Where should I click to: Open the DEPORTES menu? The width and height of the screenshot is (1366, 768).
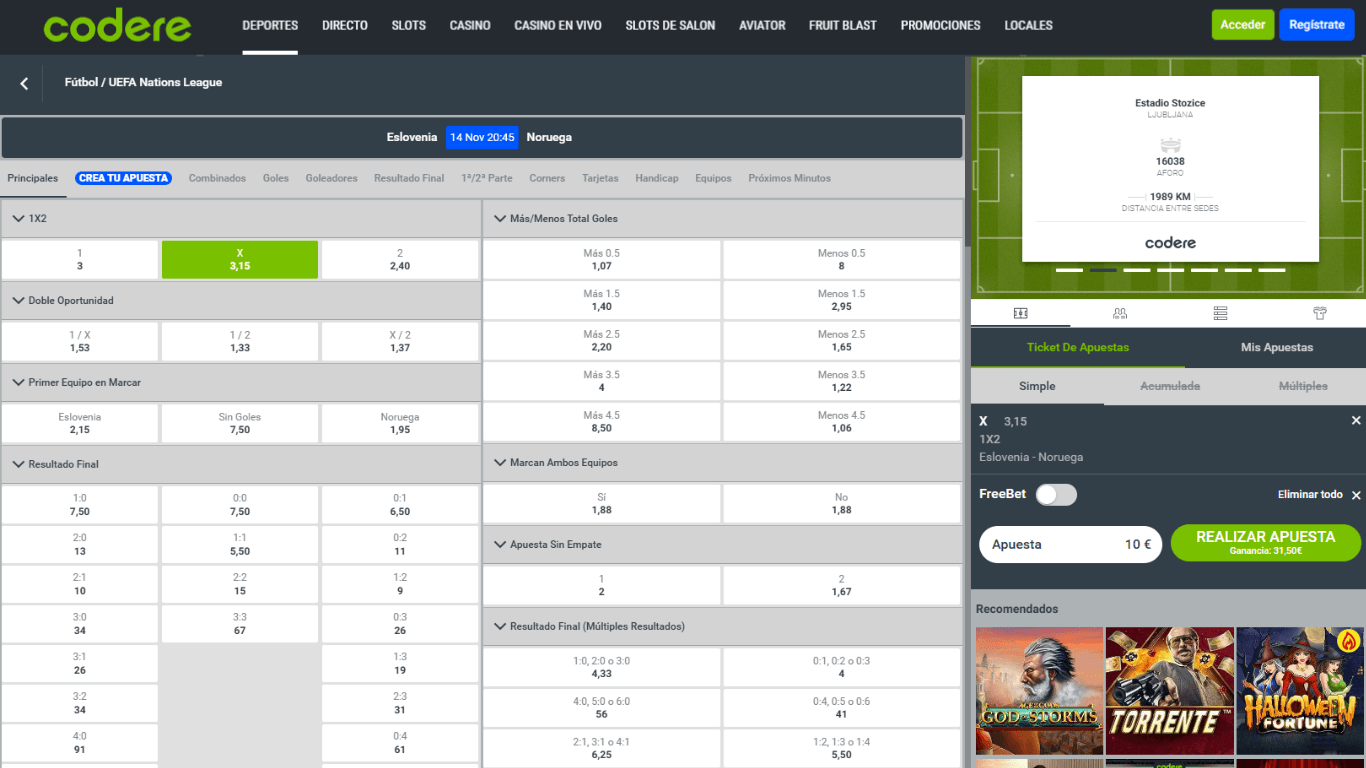click(270, 25)
